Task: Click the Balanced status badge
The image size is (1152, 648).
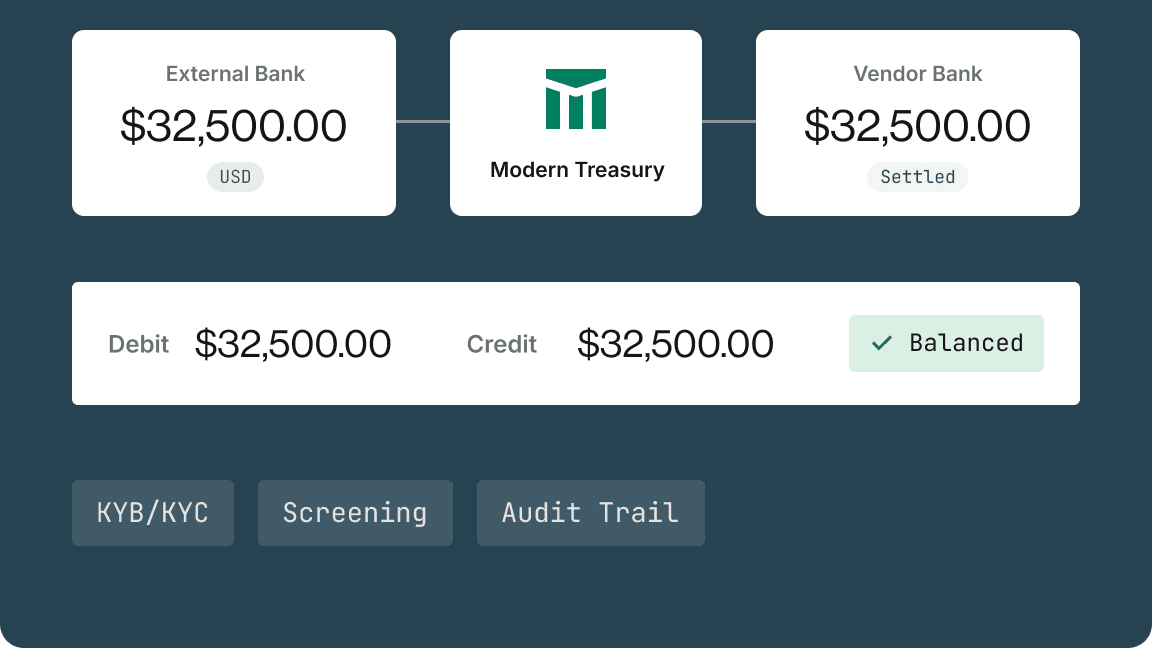Action: [x=946, y=343]
